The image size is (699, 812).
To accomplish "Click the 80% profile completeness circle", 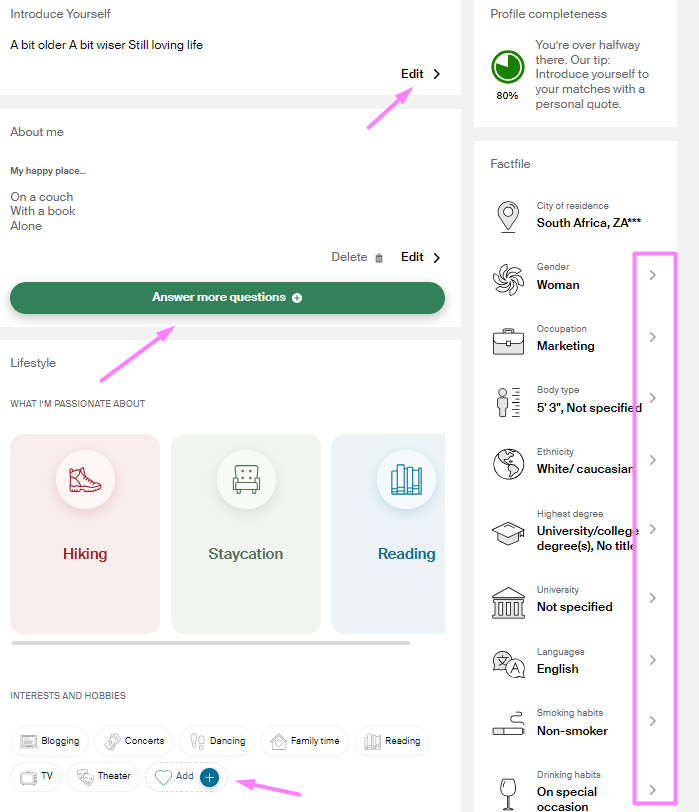I will 507,68.
